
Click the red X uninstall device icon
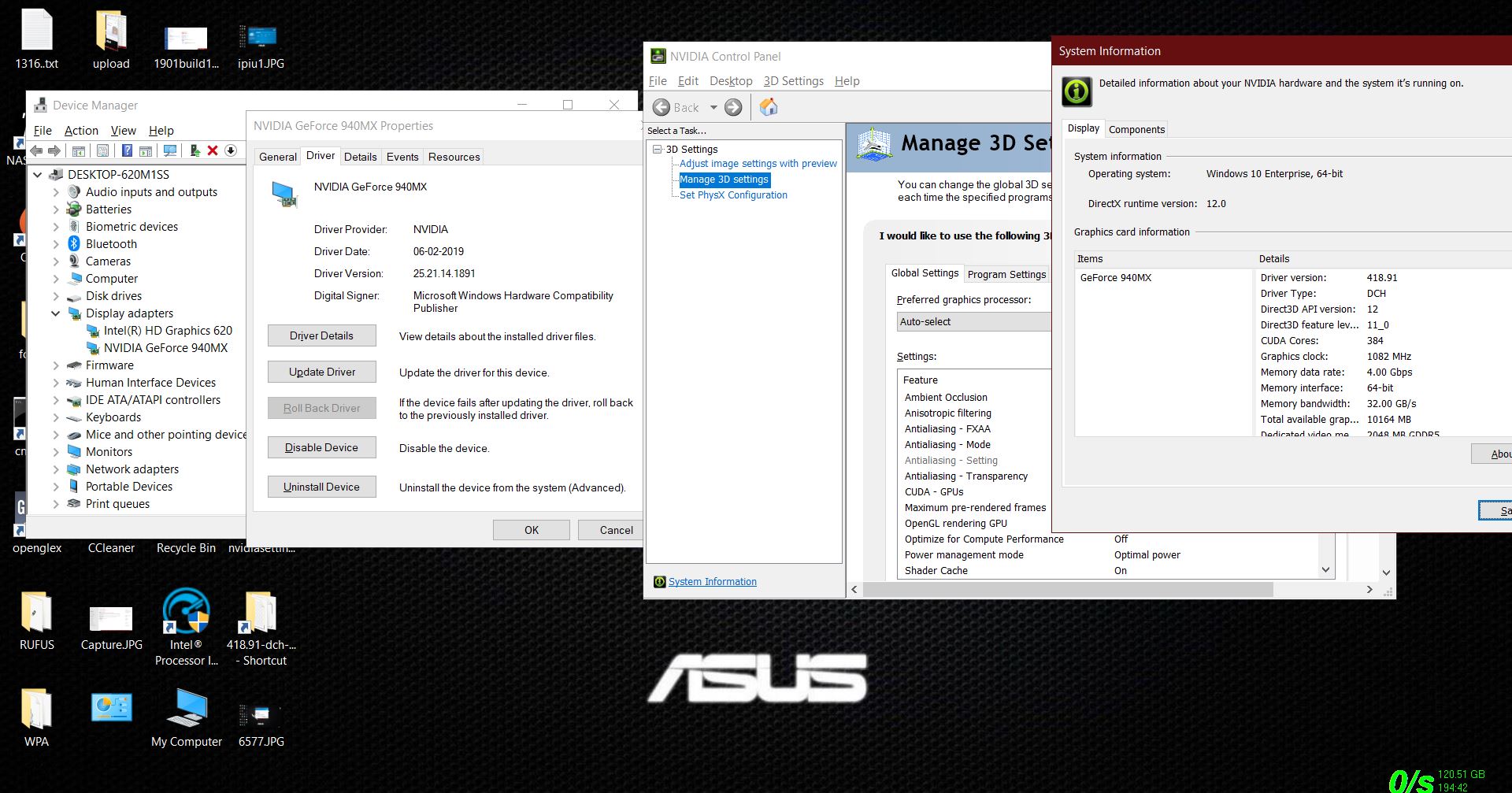[x=212, y=151]
